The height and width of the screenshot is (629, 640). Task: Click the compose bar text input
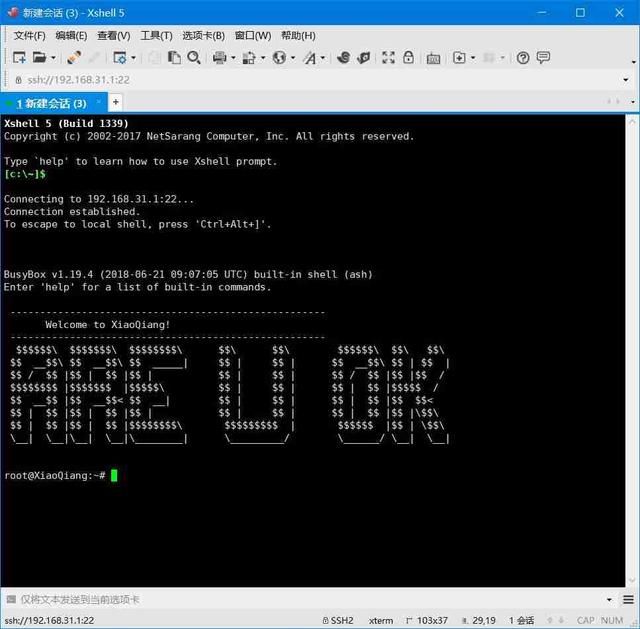pos(310,599)
